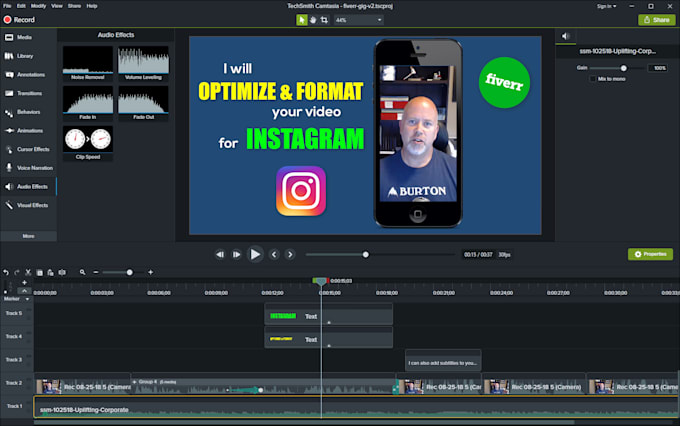Screen dimensions: 680x426
Task: Open the Help menu
Action: pos(92,6)
